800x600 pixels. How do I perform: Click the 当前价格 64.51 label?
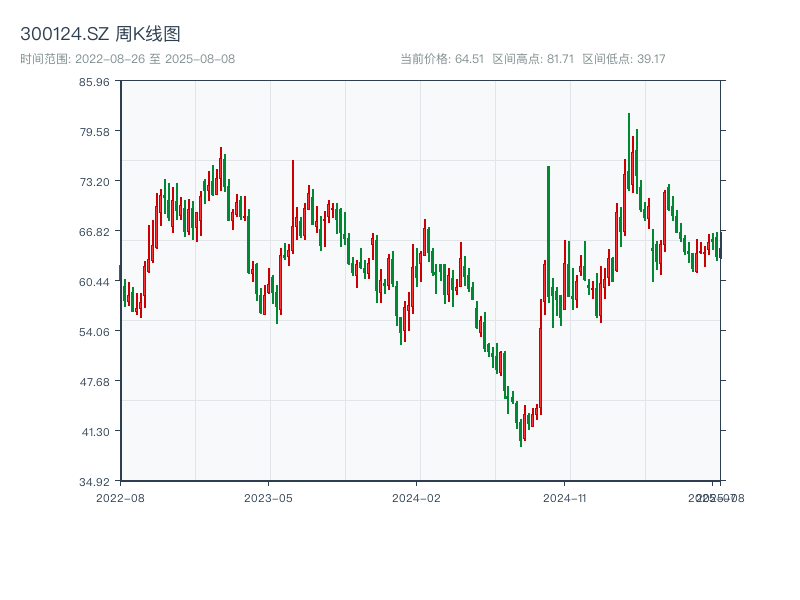(441, 59)
